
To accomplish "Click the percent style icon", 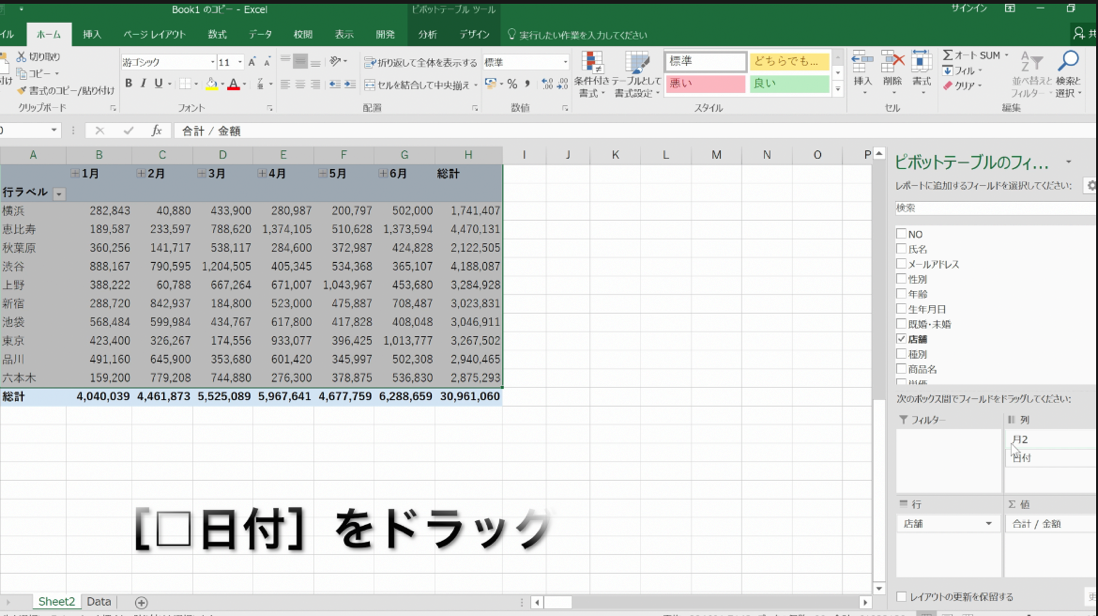I will 512,84.
